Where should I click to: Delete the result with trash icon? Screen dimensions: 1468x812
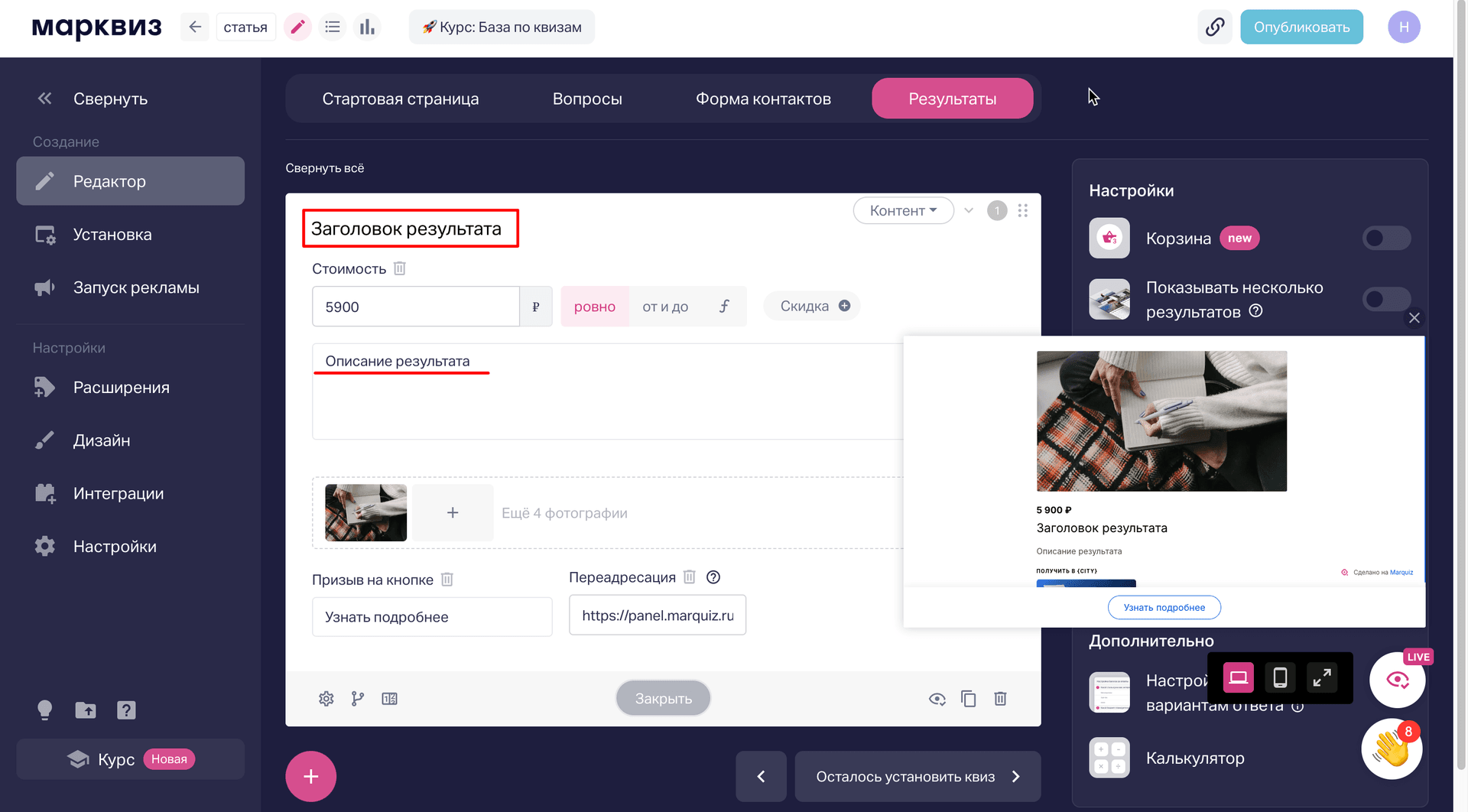click(x=1000, y=699)
